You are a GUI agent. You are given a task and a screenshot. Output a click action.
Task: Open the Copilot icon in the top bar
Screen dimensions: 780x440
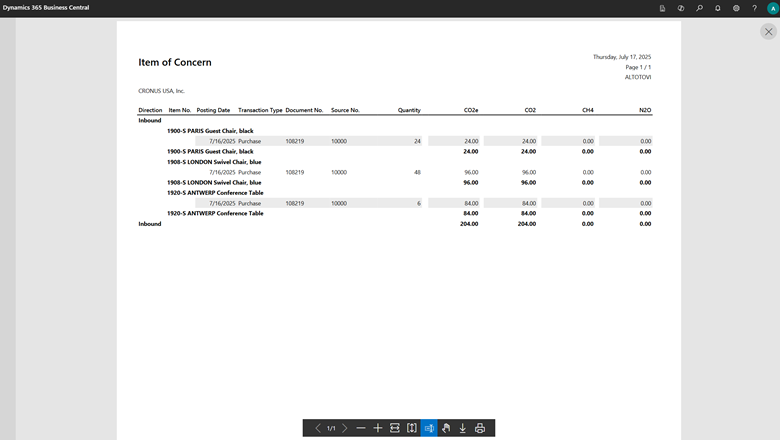681,8
